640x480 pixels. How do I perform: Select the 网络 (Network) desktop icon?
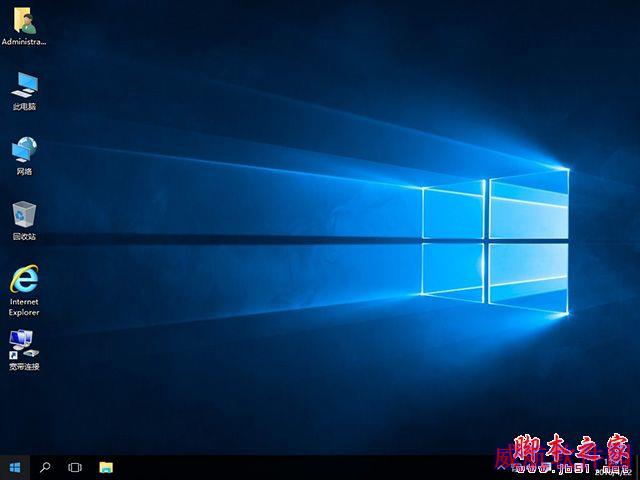coord(24,156)
